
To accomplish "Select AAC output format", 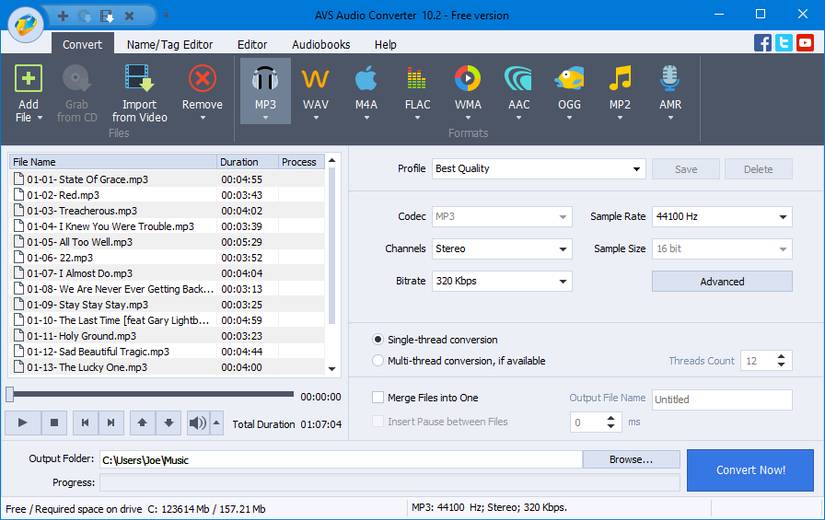I will (518, 91).
